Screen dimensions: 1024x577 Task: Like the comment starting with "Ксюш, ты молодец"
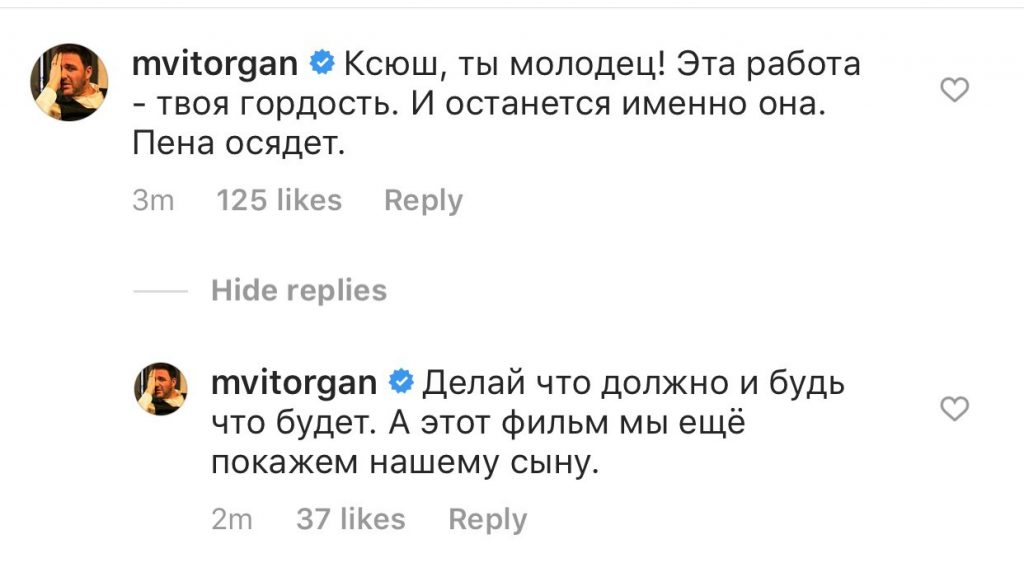tap(954, 89)
